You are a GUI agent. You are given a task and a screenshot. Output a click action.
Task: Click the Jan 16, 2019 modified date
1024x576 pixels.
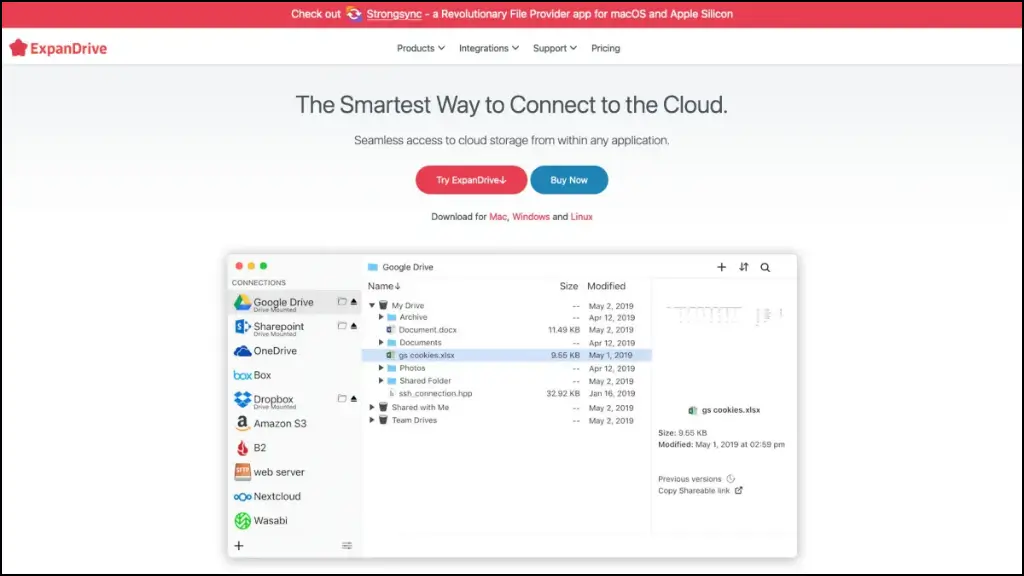point(611,394)
